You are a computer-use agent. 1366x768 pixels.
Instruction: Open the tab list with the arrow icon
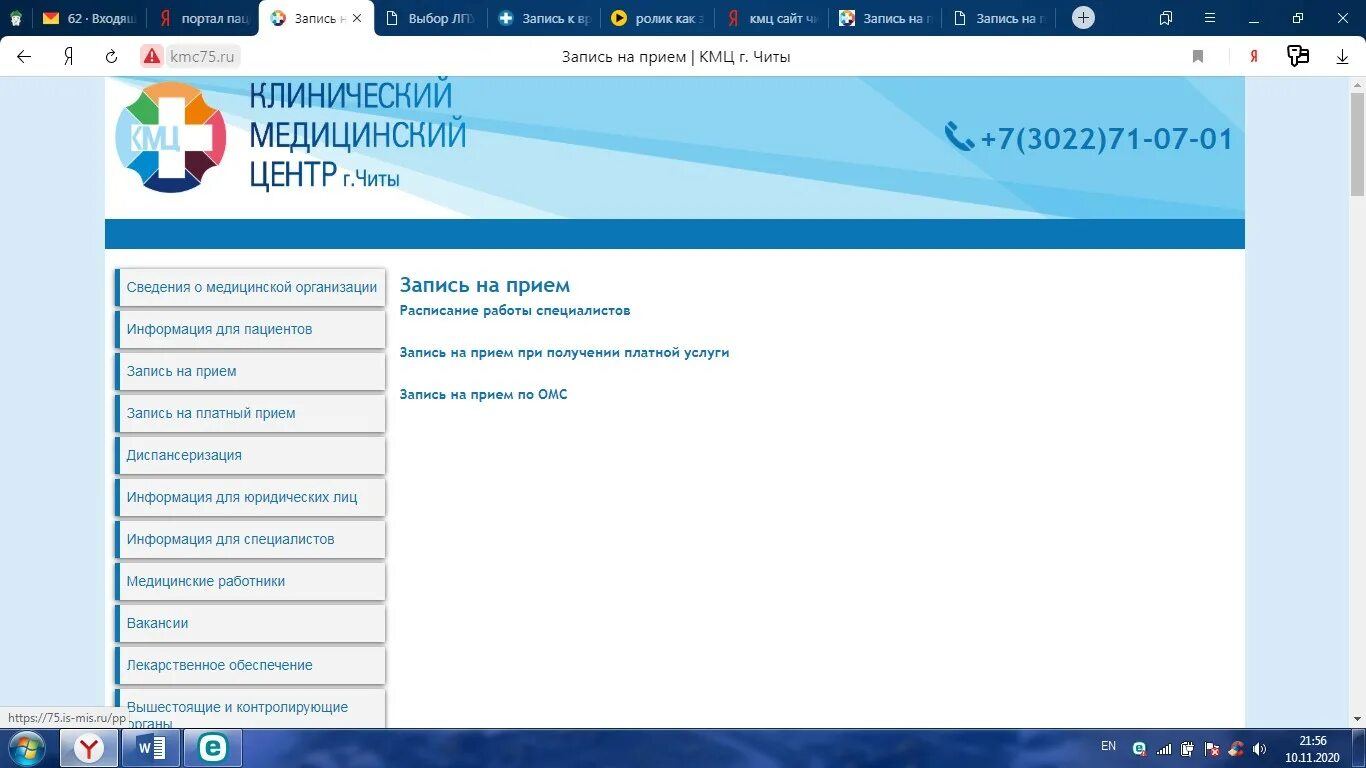coord(1164,17)
